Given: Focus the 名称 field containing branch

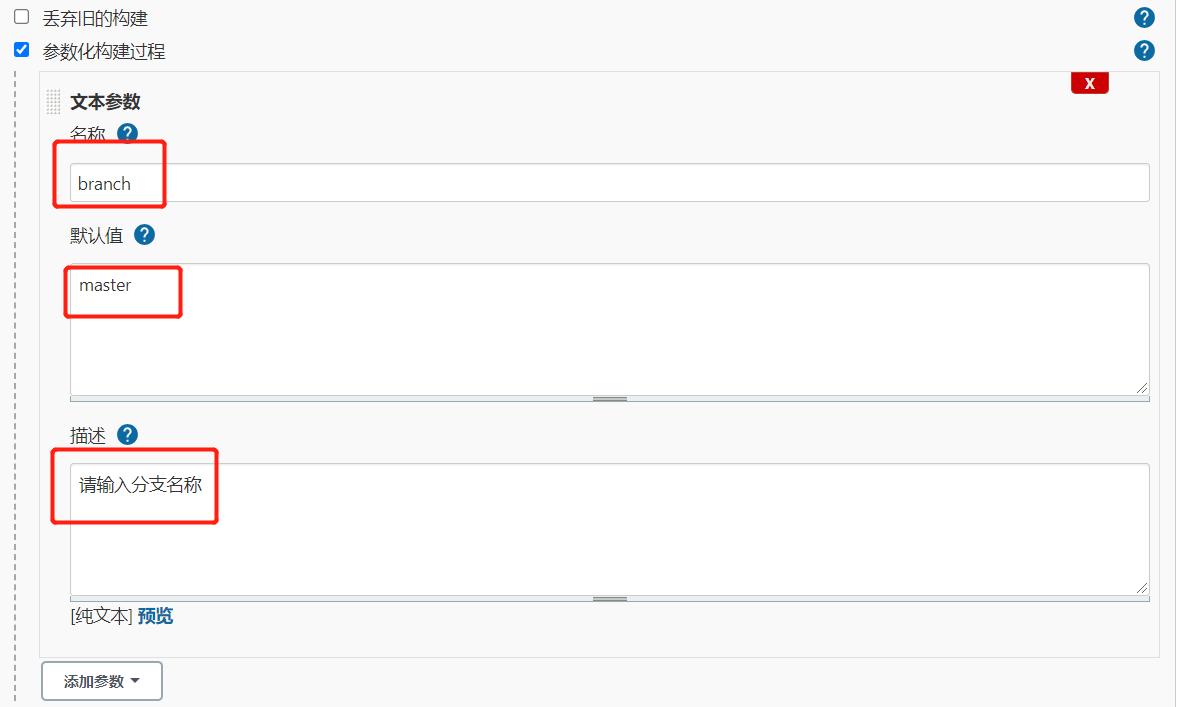Looking at the screenshot, I should coord(610,183).
